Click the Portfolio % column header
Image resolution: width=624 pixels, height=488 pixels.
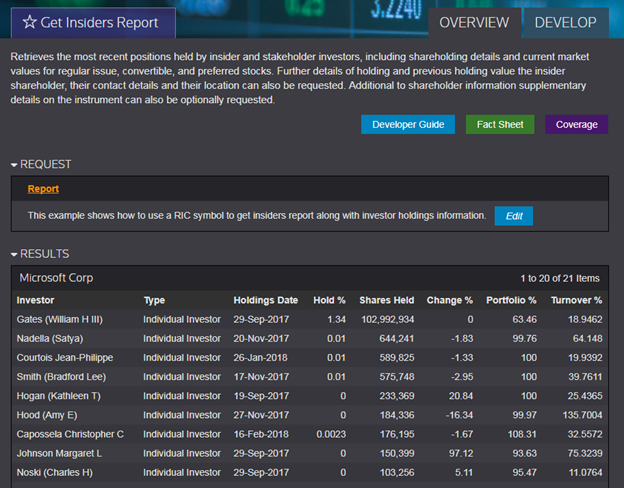pos(511,300)
